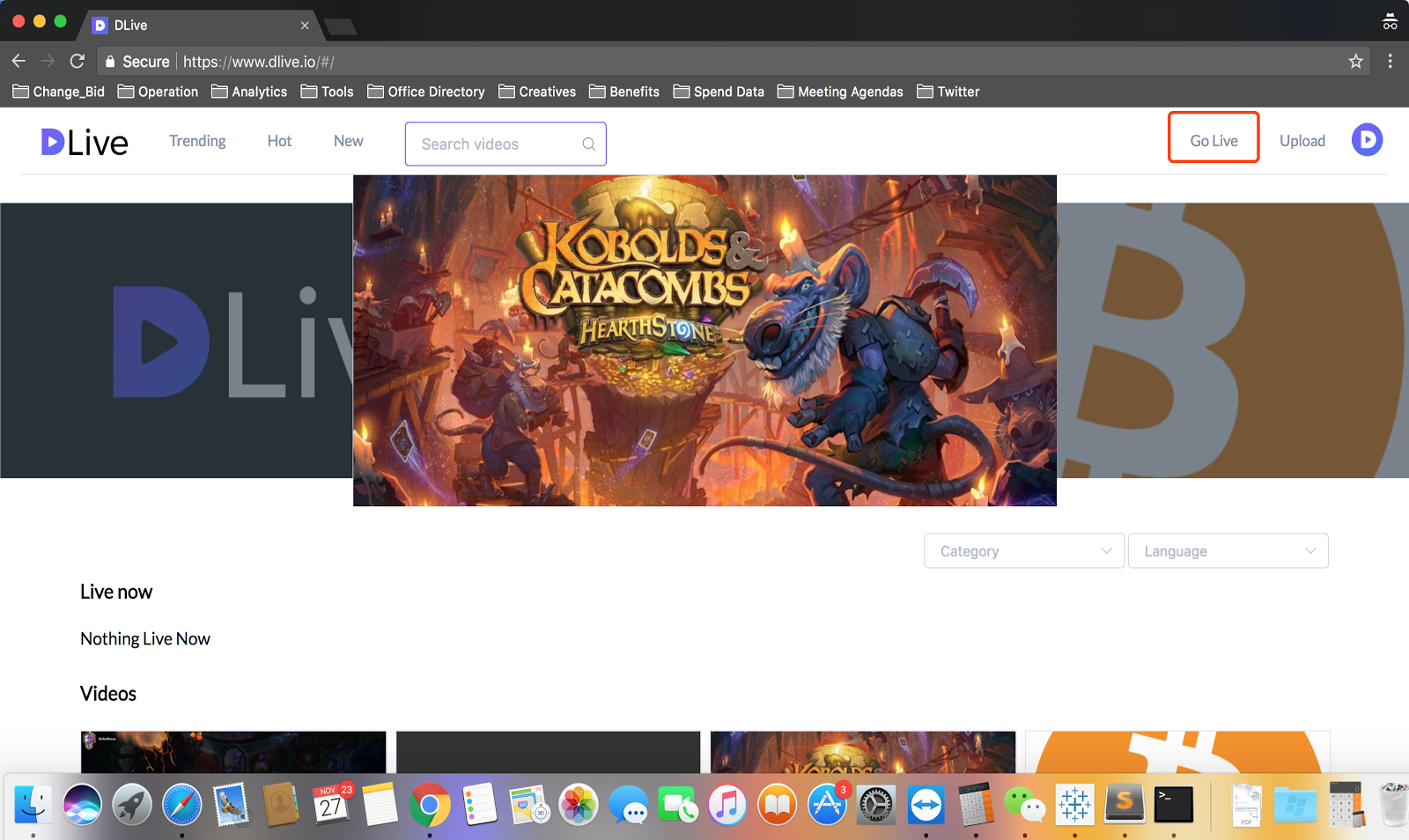1409x840 pixels.
Task: Click the browser address bar URL
Action: 259,62
